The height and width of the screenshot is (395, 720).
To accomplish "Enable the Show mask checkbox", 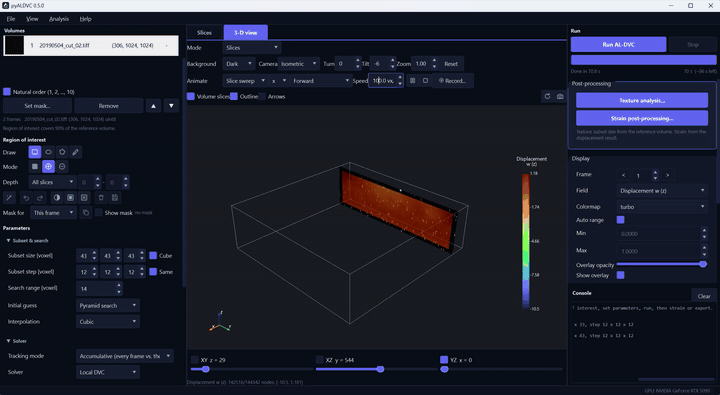I will (98, 213).
